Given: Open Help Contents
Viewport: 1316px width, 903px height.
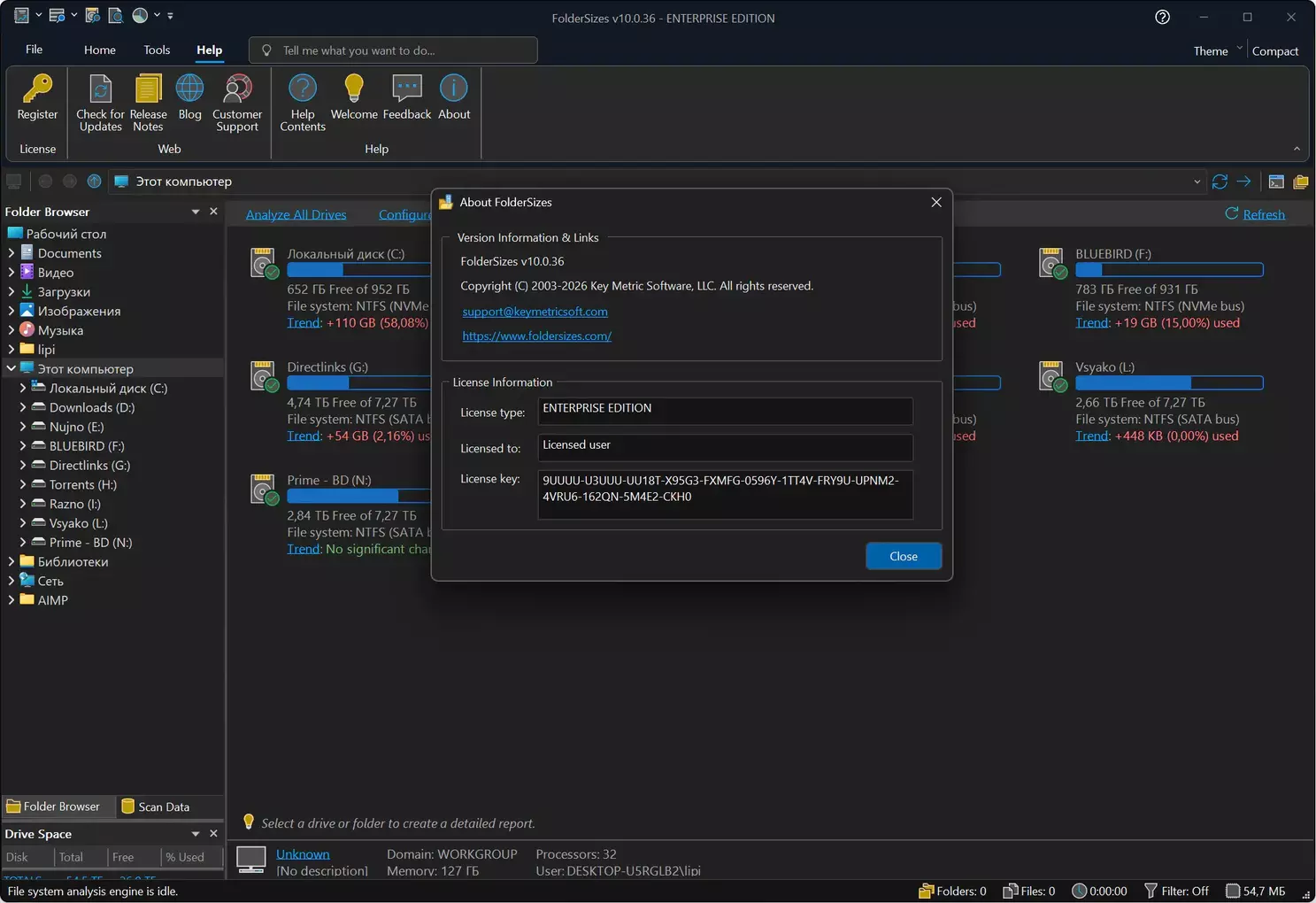Looking at the screenshot, I should [x=303, y=89].
